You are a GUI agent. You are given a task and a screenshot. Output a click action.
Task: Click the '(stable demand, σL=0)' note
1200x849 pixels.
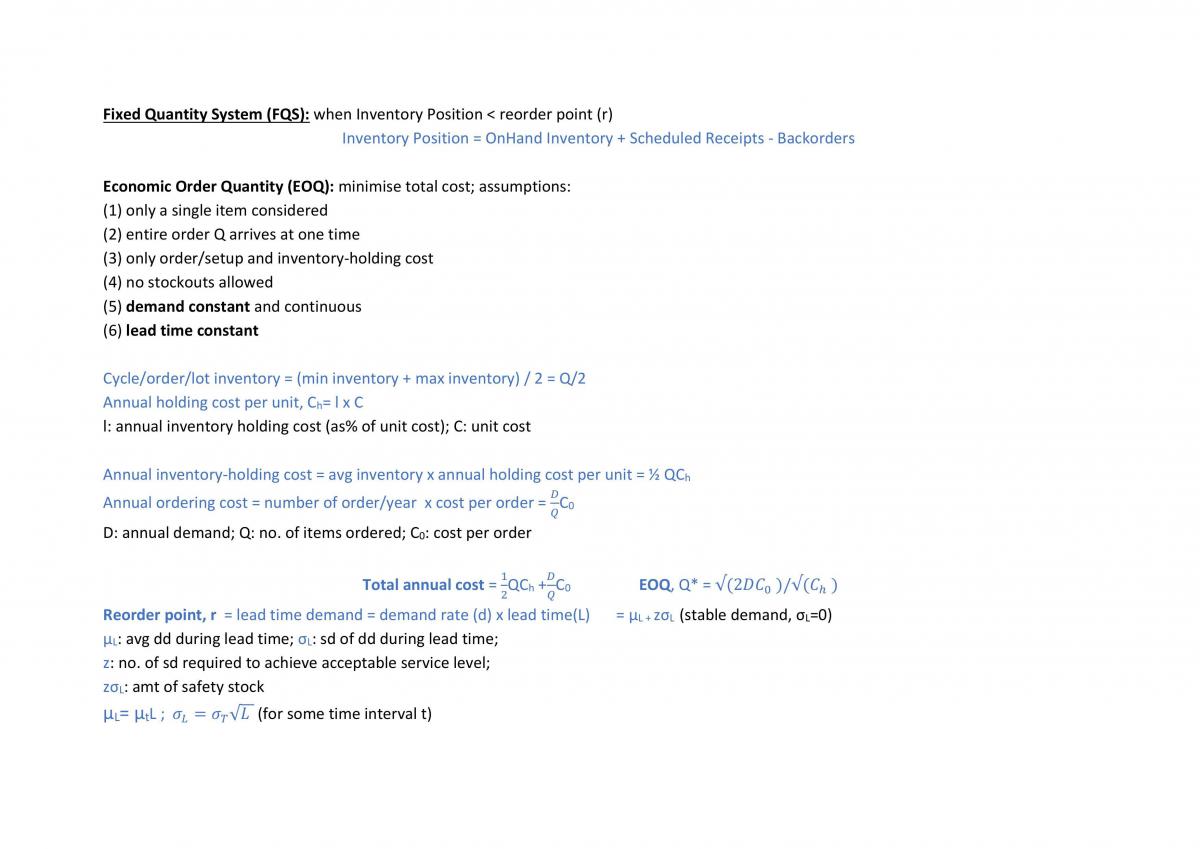pyautogui.click(x=755, y=615)
